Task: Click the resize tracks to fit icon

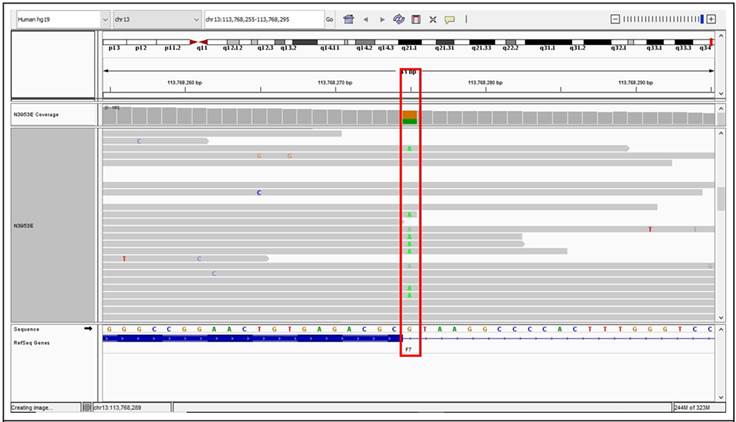Action: click(433, 19)
